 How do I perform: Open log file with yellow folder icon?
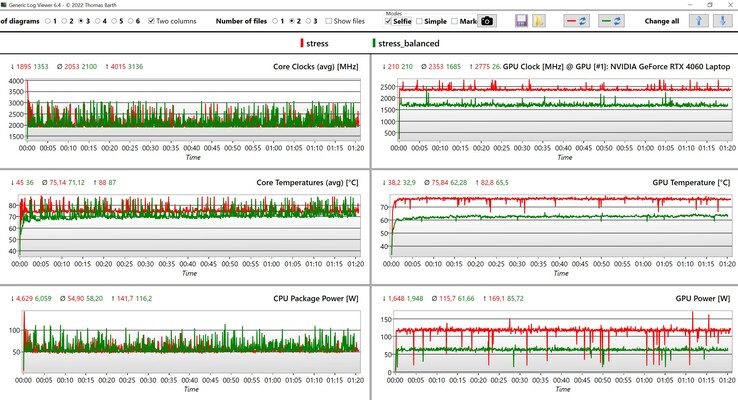coord(539,21)
